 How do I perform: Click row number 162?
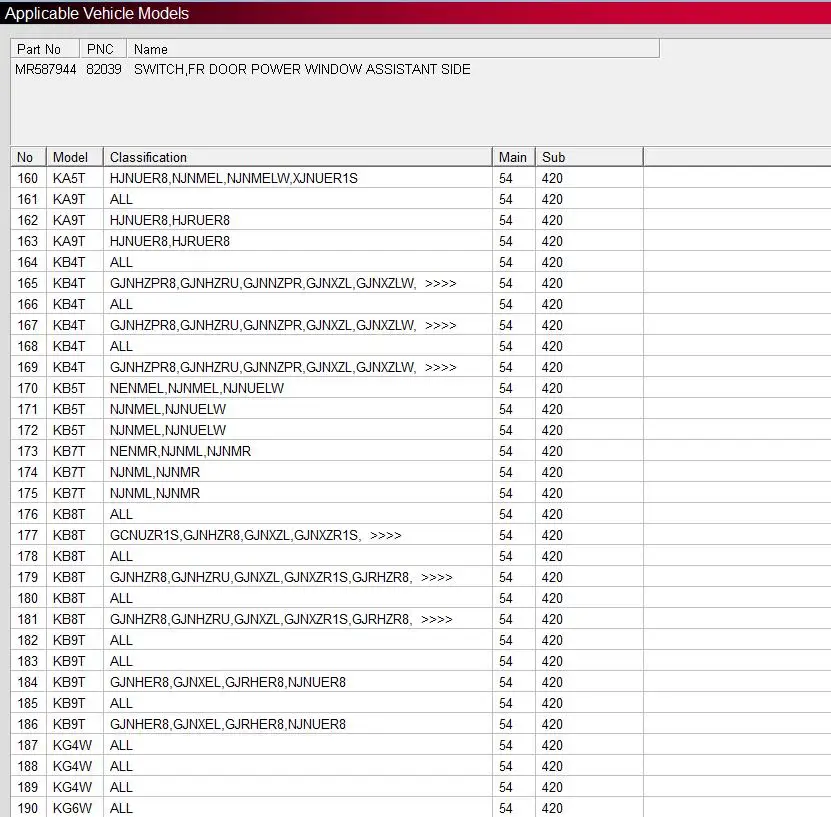point(28,220)
